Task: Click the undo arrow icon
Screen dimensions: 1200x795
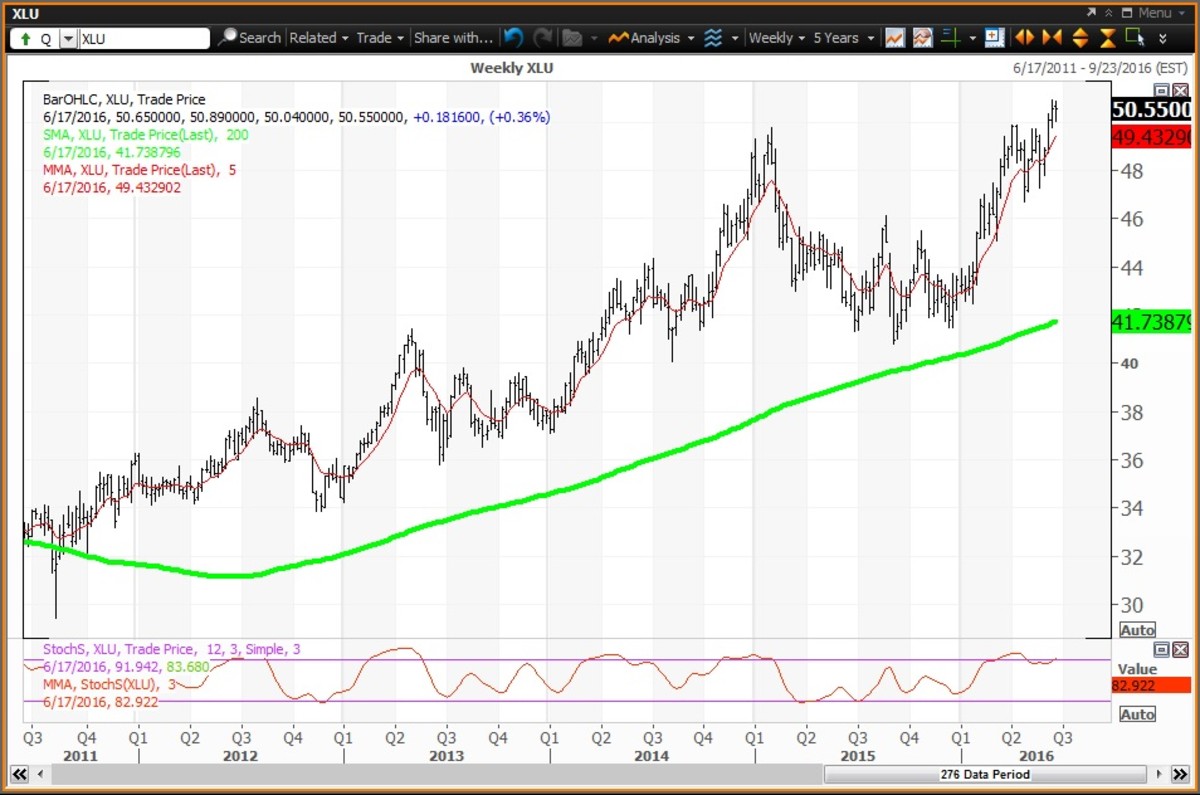Action: 513,38
